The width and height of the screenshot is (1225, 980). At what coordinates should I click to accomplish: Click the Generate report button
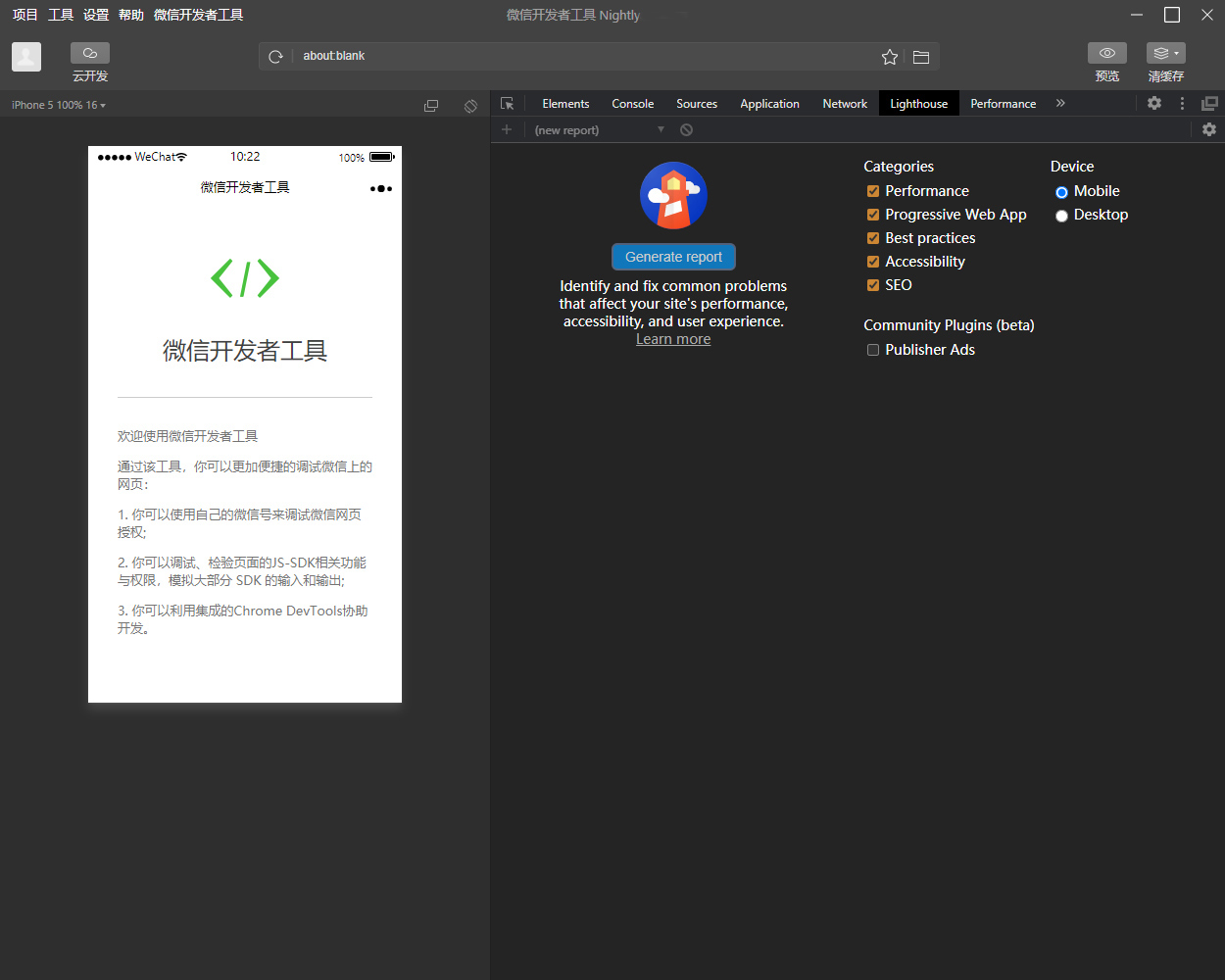(x=673, y=257)
